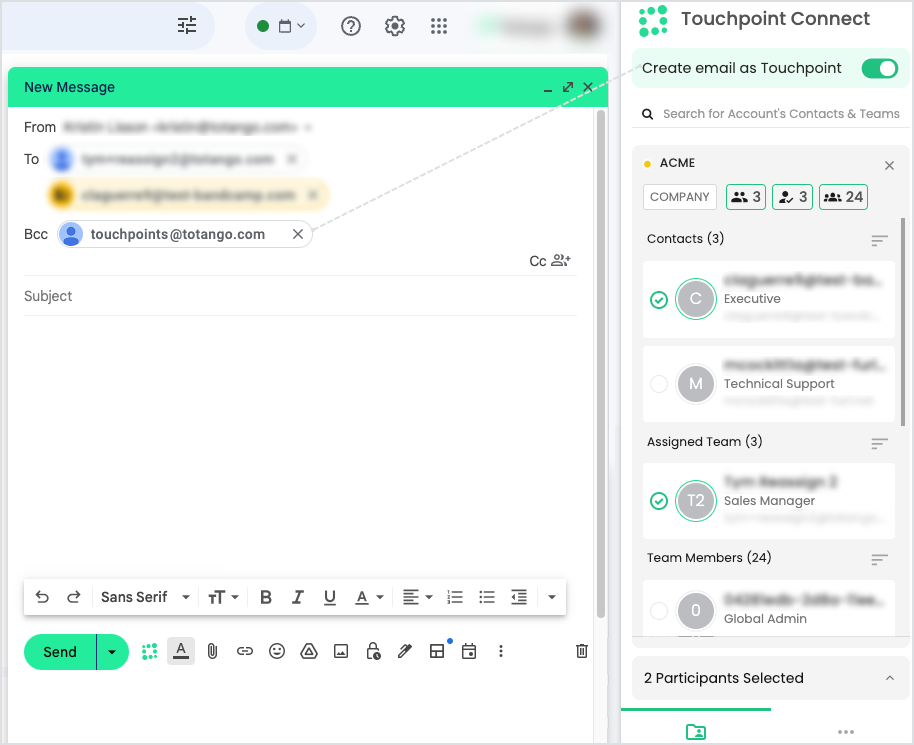This screenshot has height=745, width=914.
Task: Open more compose options menu
Action: (x=501, y=651)
